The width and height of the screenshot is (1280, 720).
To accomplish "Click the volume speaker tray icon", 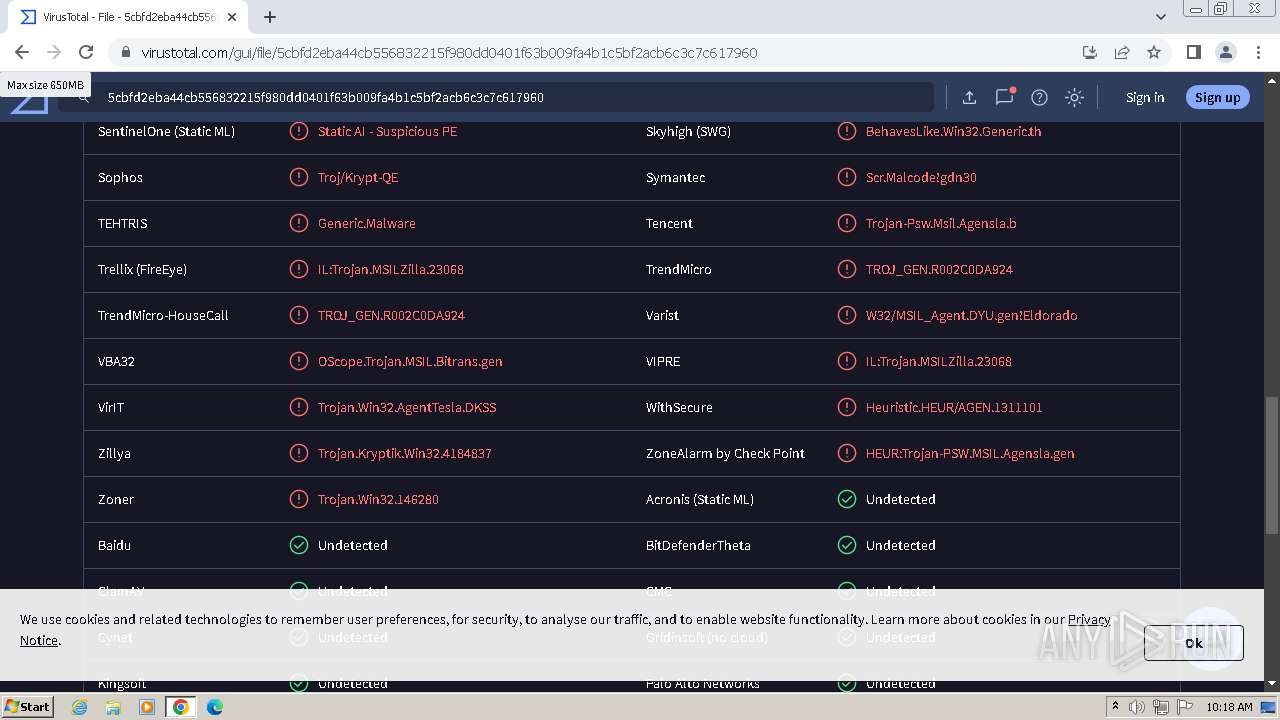I will [1137, 707].
